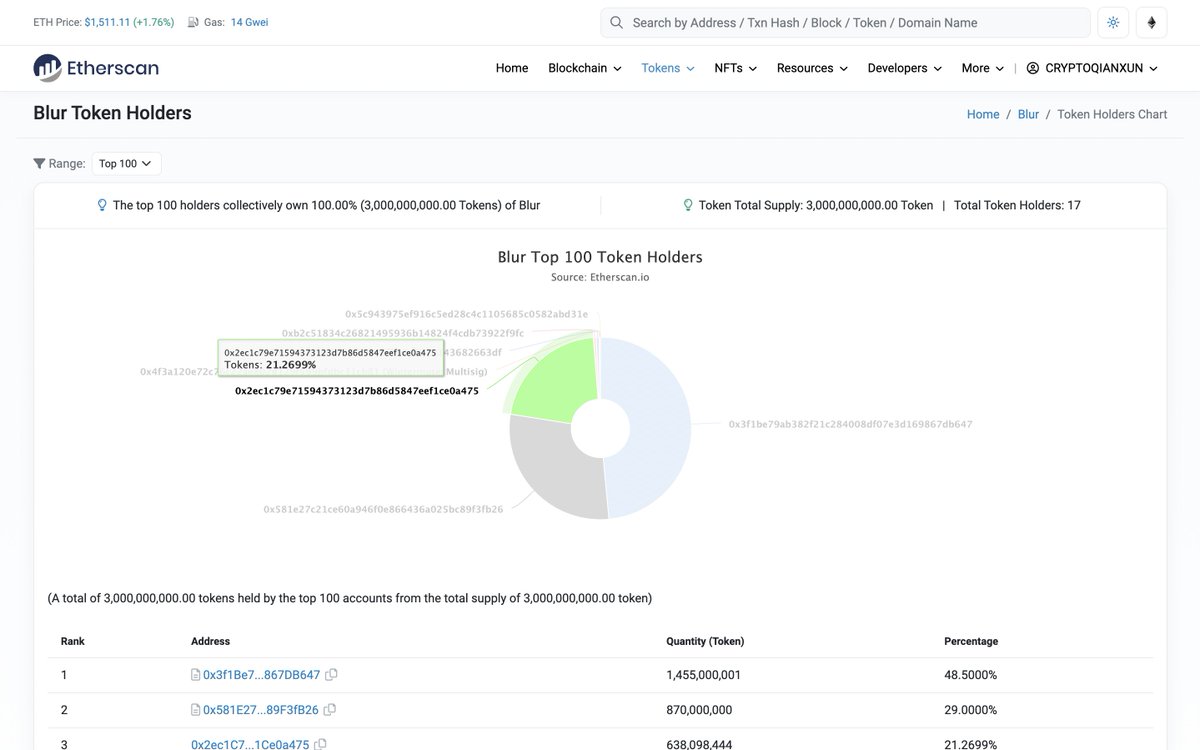Screen dimensions: 1200x750
Task: Click the bold 0x2ec1c79e...0a475 chart label
Action: (x=357, y=391)
